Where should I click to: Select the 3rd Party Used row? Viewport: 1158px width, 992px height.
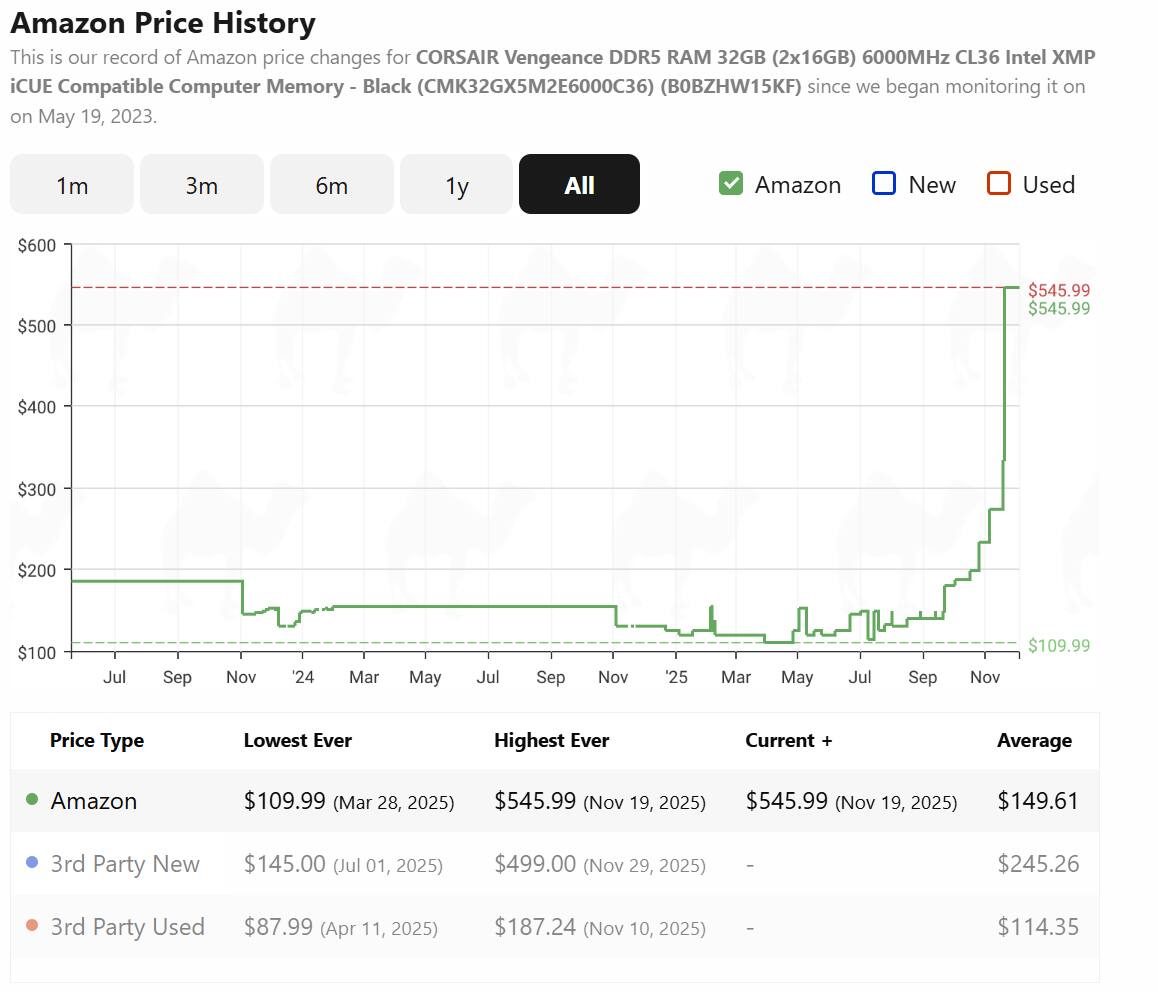555,926
